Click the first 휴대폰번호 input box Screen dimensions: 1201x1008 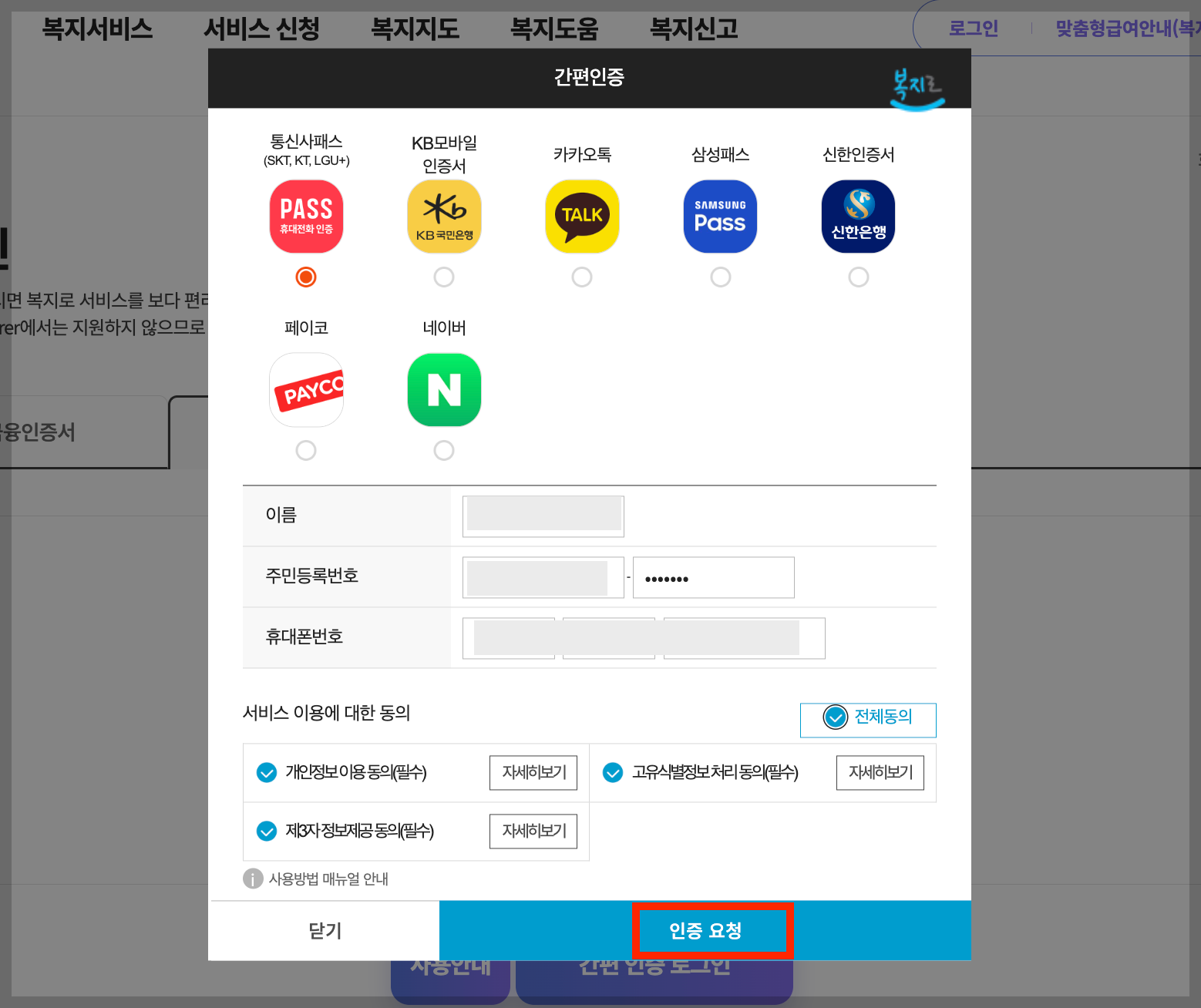click(x=509, y=638)
